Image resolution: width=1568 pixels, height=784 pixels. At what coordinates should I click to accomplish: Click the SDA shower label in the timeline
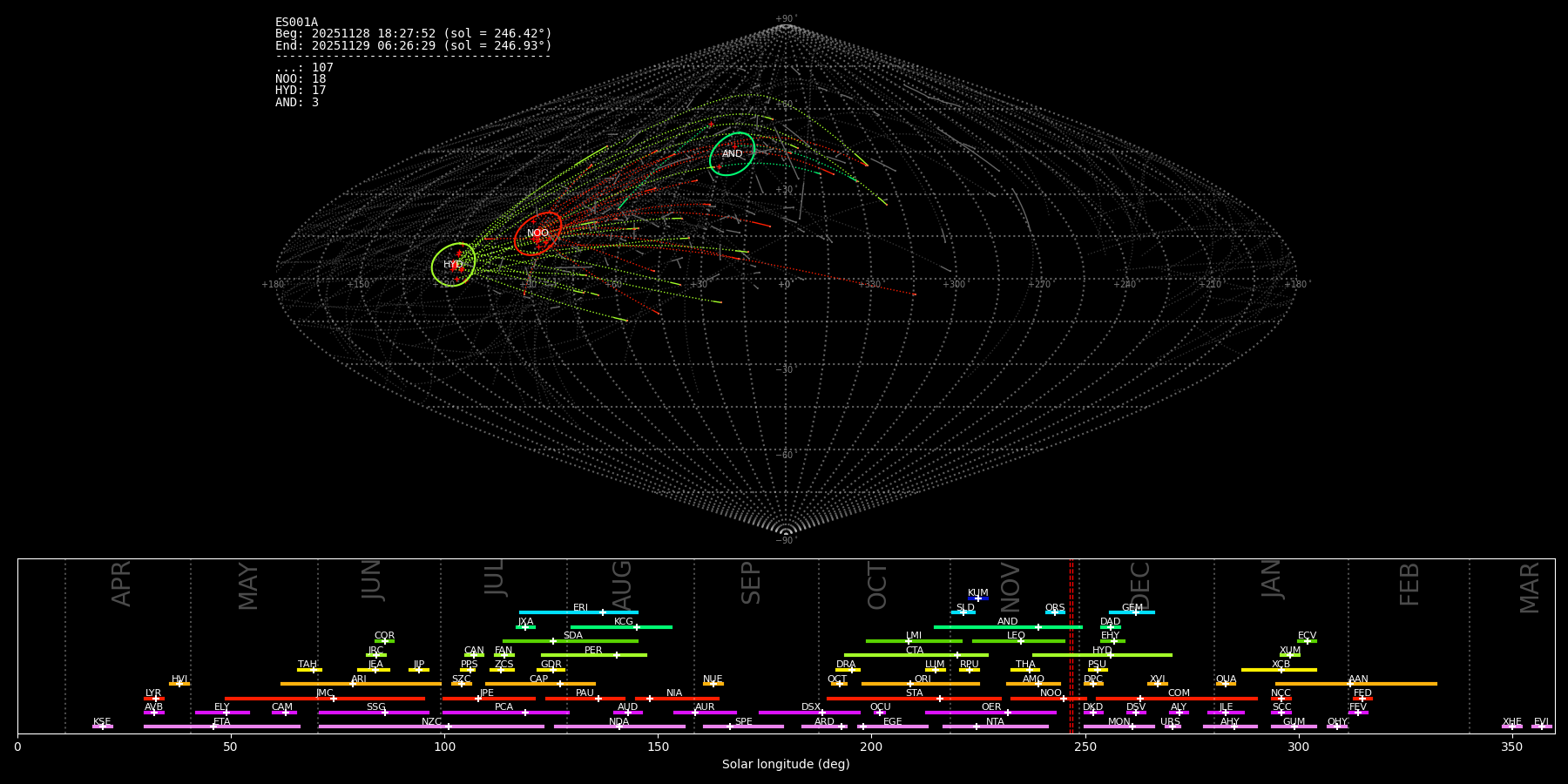coord(573,636)
